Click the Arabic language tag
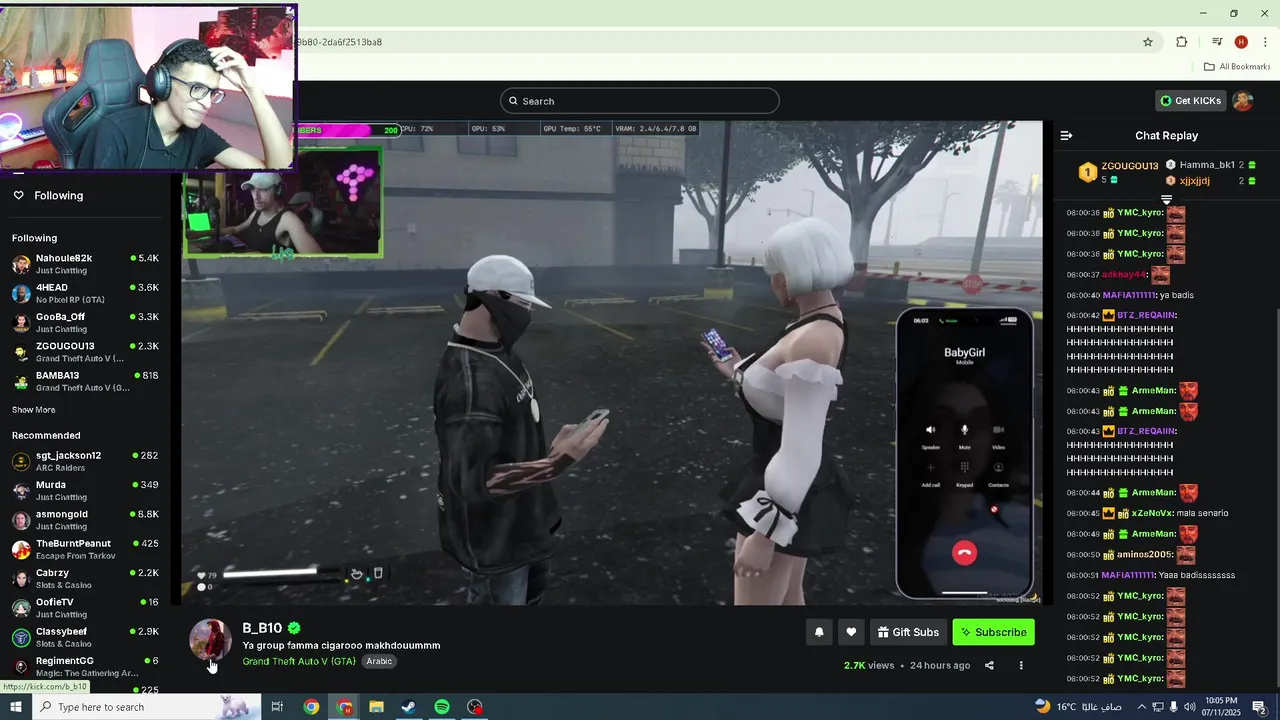 tap(379, 661)
